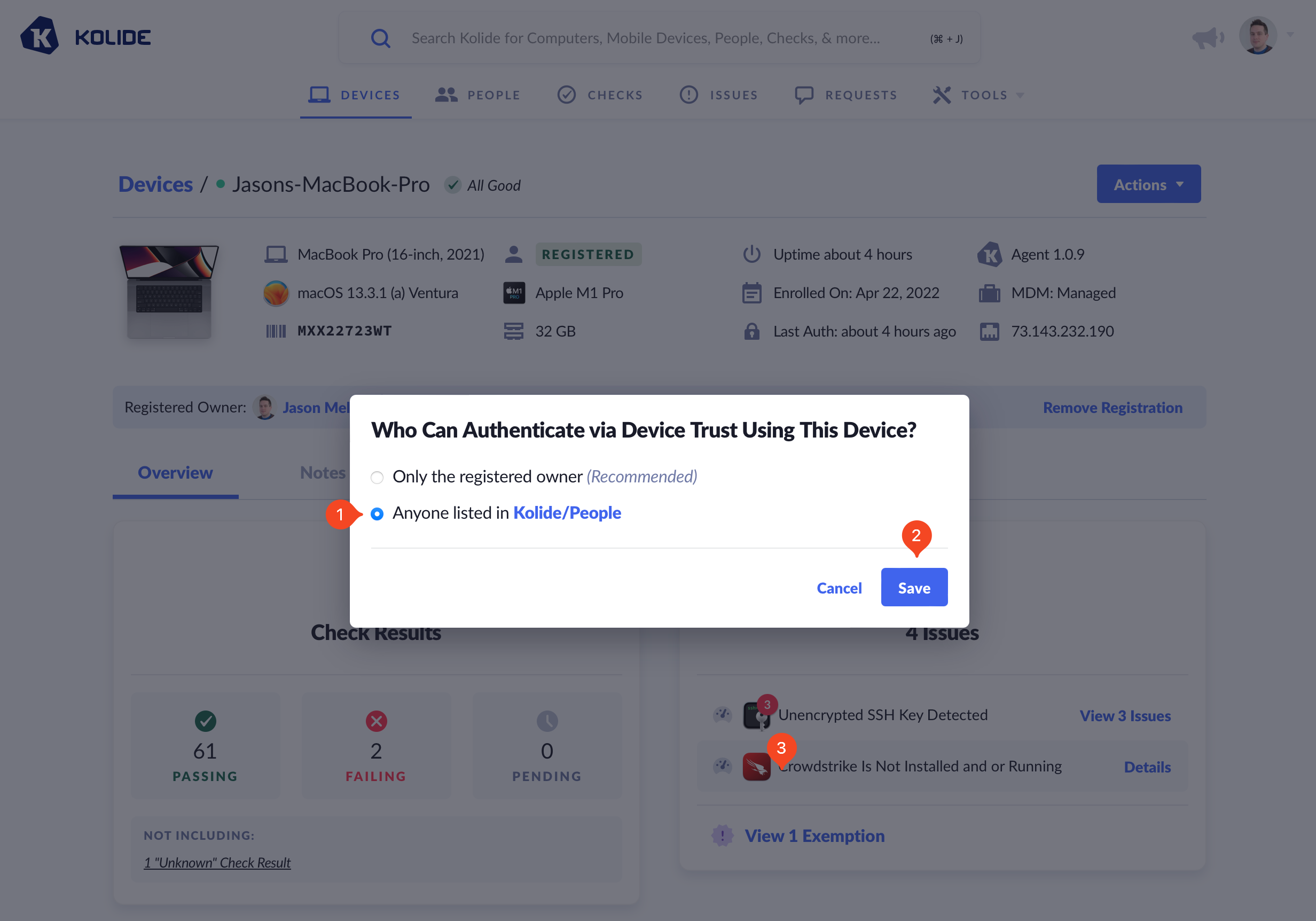Click the REGISTERED status badge
Screen dimensions: 1316x921
coord(588,254)
